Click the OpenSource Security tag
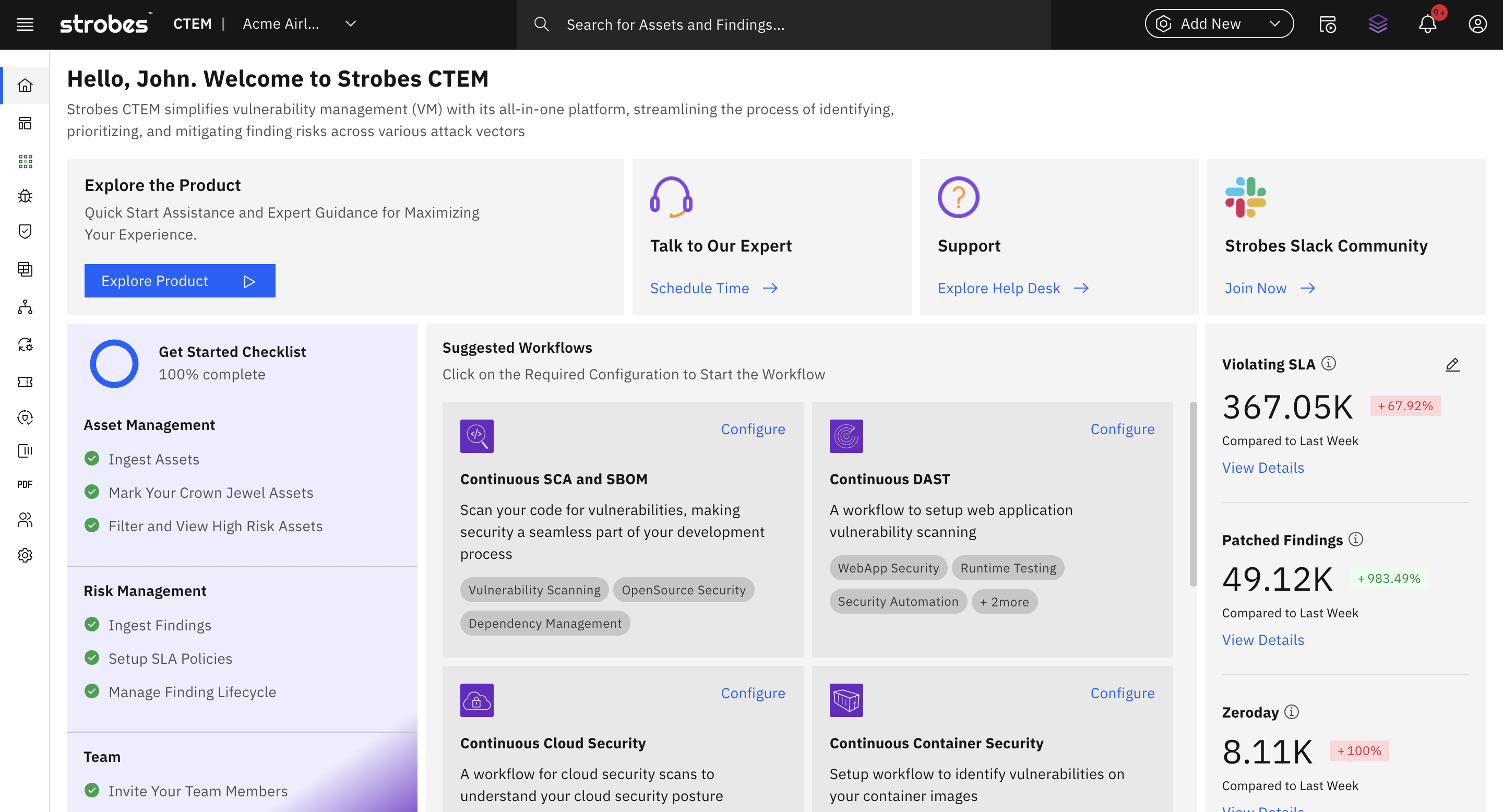The image size is (1503, 812). [683, 590]
